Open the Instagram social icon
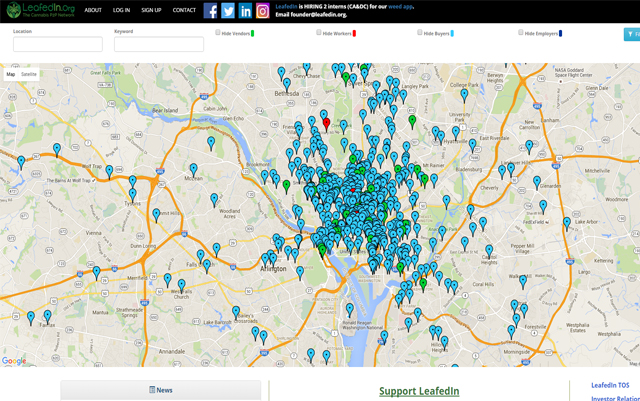640x401 pixels. (263, 11)
